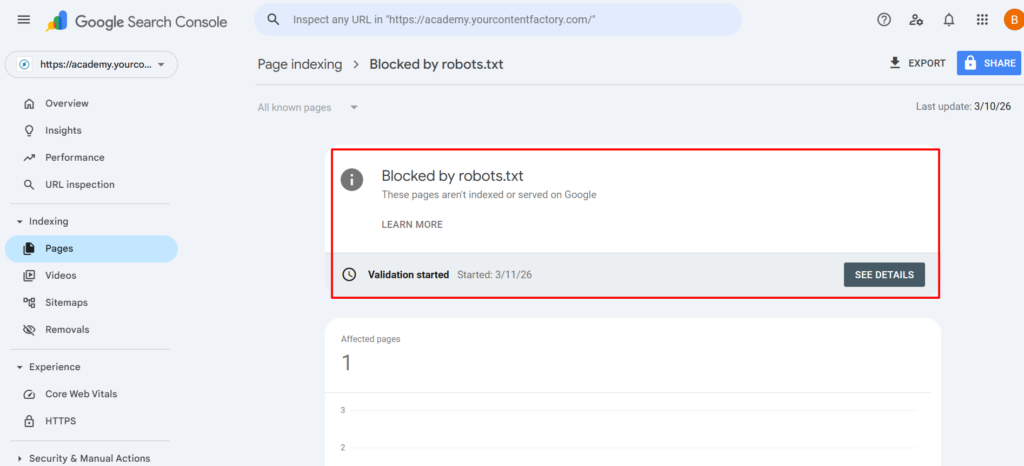This screenshot has width=1024, height=466.
Task: Click the account avatar
Action: pyautogui.click(x=1011, y=20)
